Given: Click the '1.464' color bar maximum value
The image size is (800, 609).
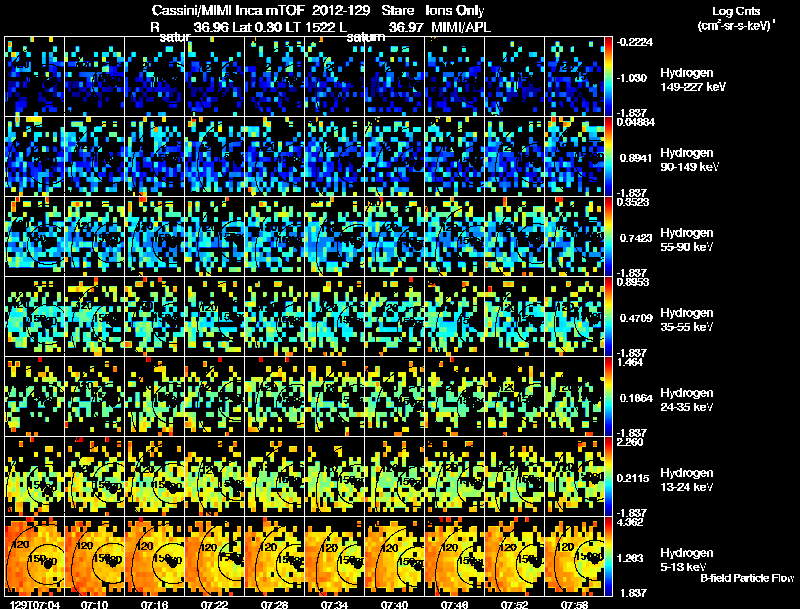Looking at the screenshot, I should click(630, 362).
